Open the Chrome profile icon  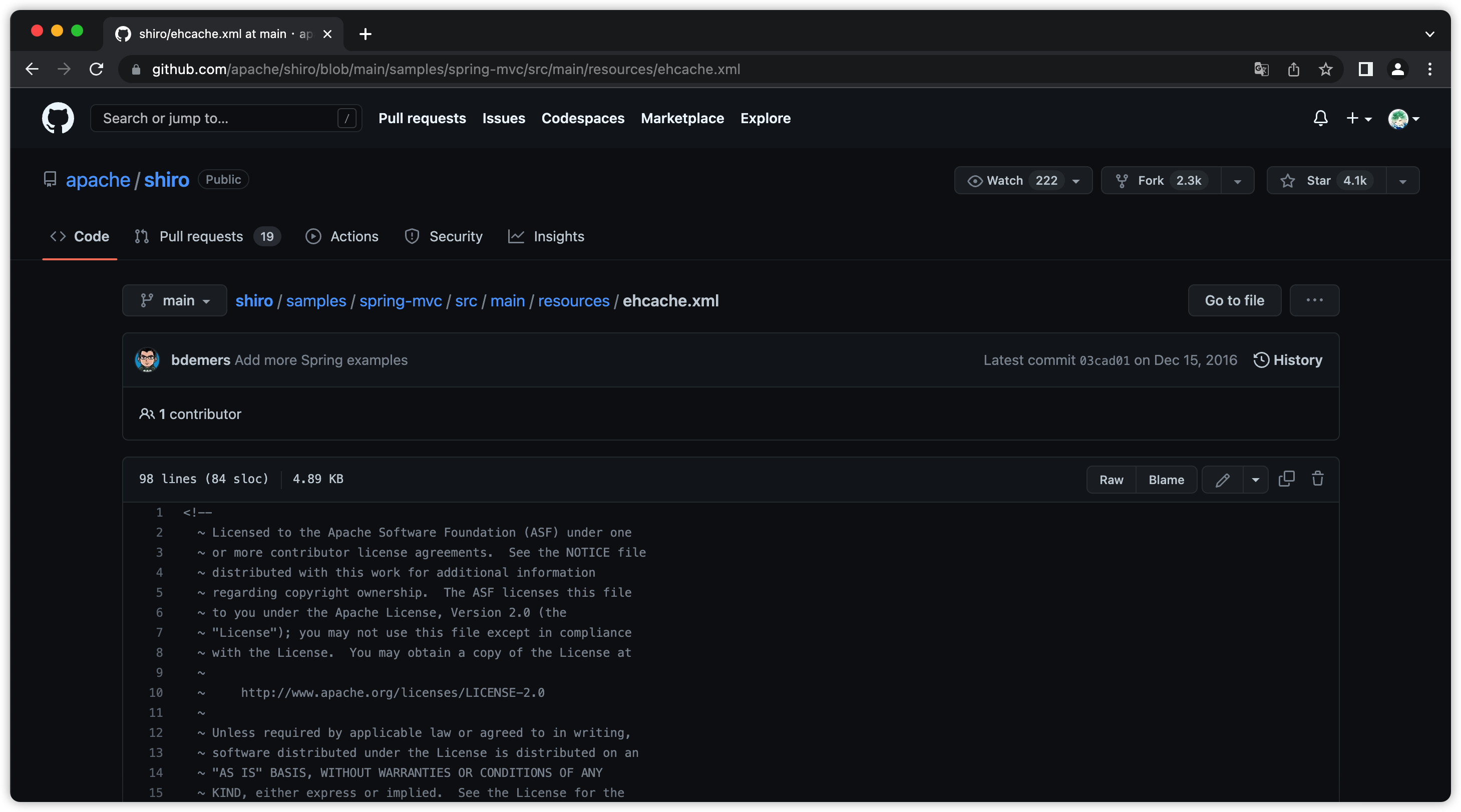coord(1397,69)
